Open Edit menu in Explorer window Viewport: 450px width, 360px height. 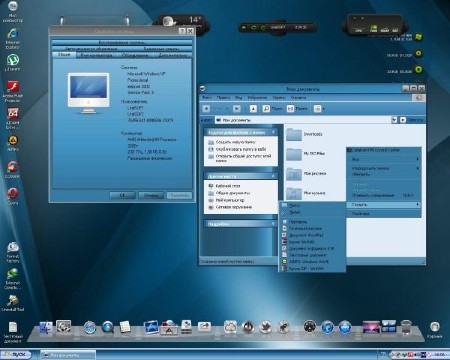tap(223, 97)
